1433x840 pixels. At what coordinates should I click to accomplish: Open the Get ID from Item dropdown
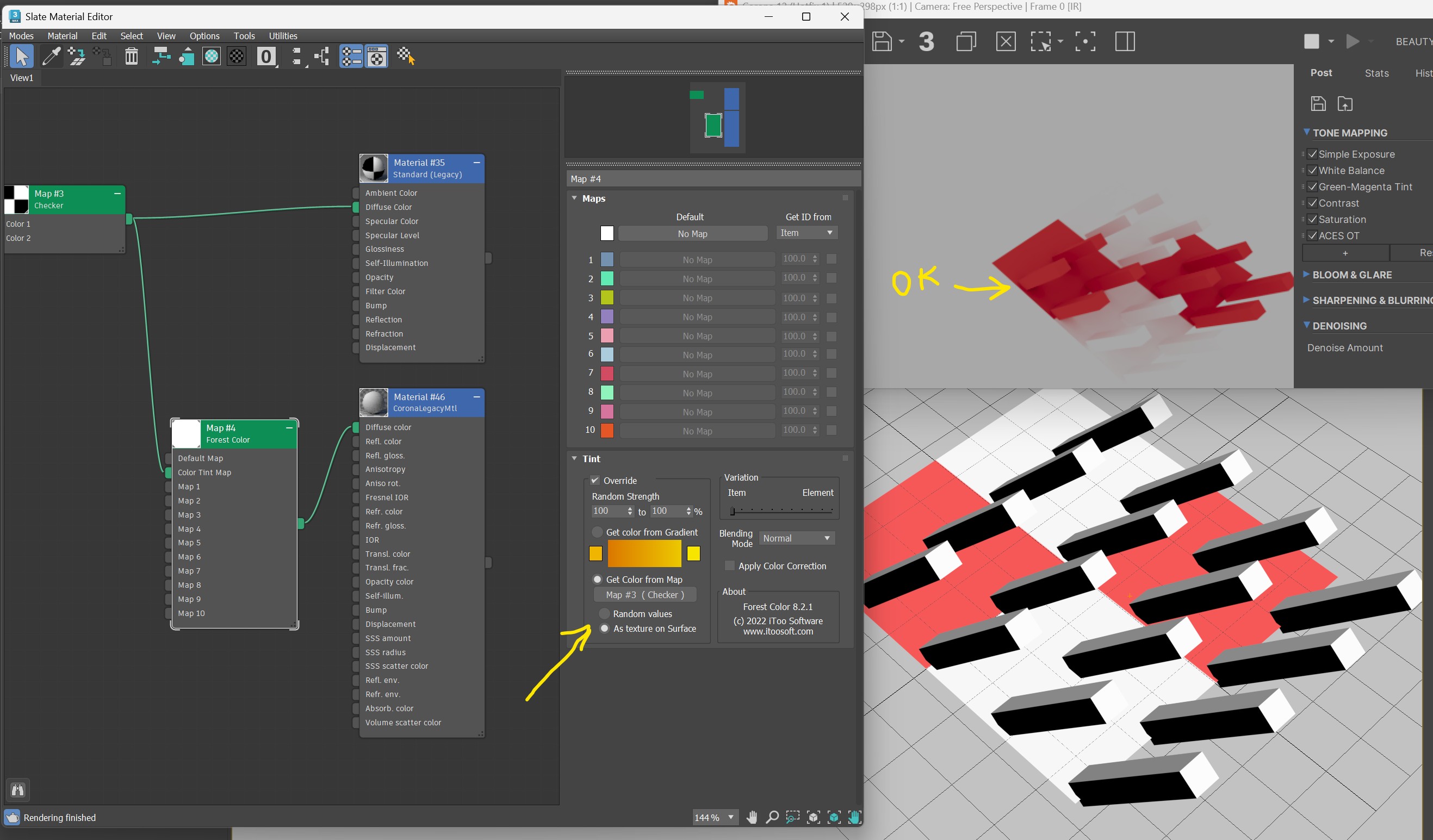click(807, 233)
